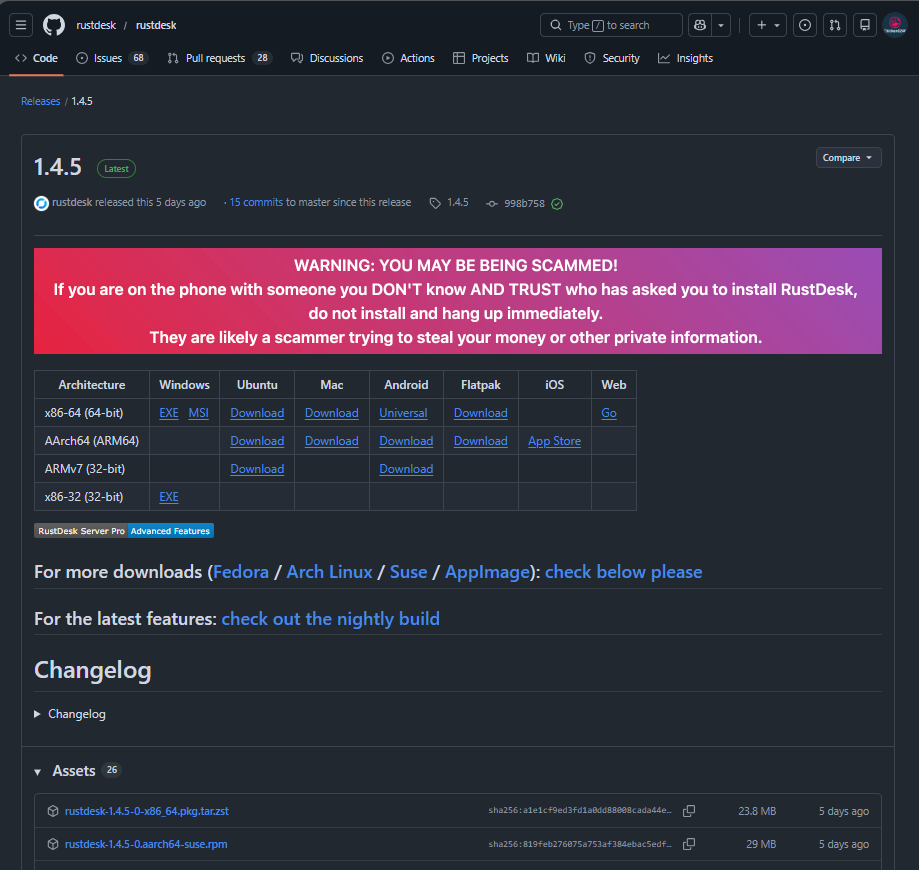Open 'check out the nightly build' link

331,618
